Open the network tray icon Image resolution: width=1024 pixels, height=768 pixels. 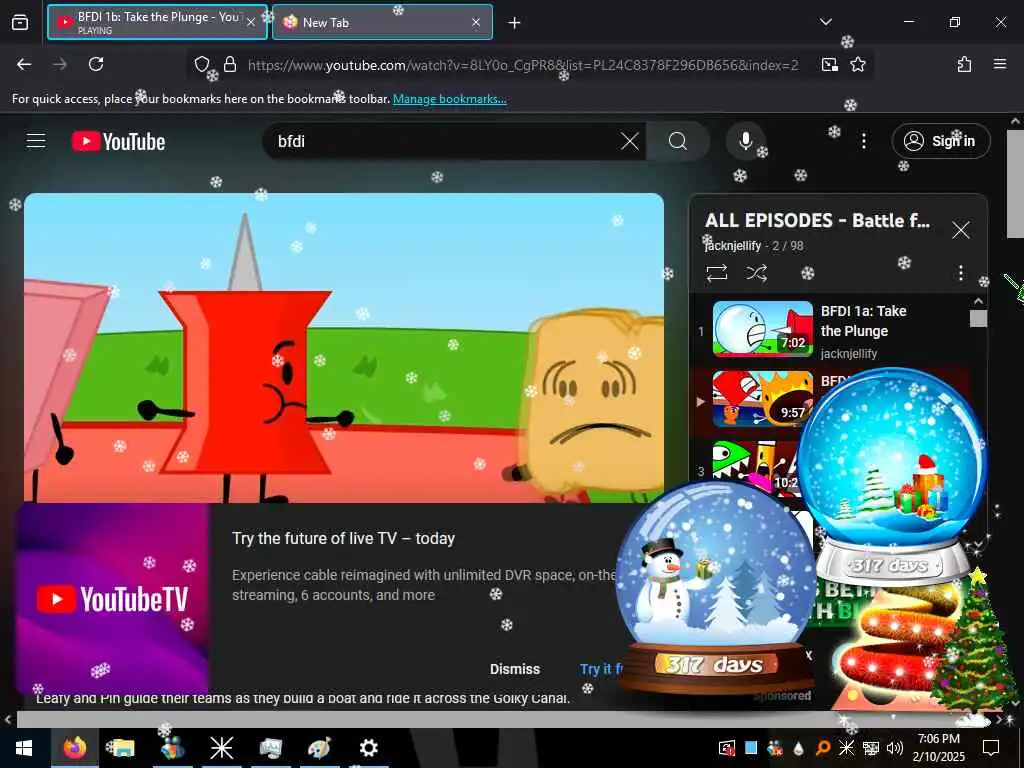871,748
